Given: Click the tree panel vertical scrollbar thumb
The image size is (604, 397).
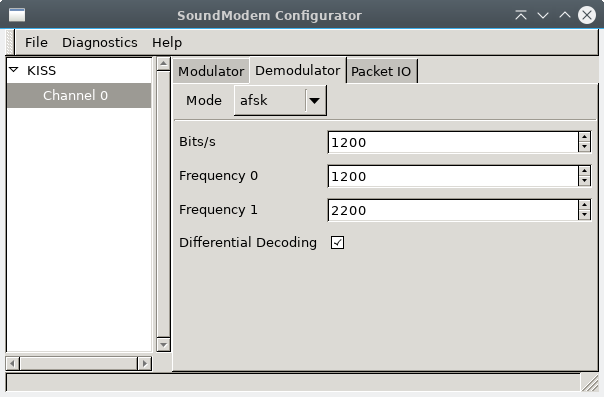Looking at the screenshot, I should point(163,204).
